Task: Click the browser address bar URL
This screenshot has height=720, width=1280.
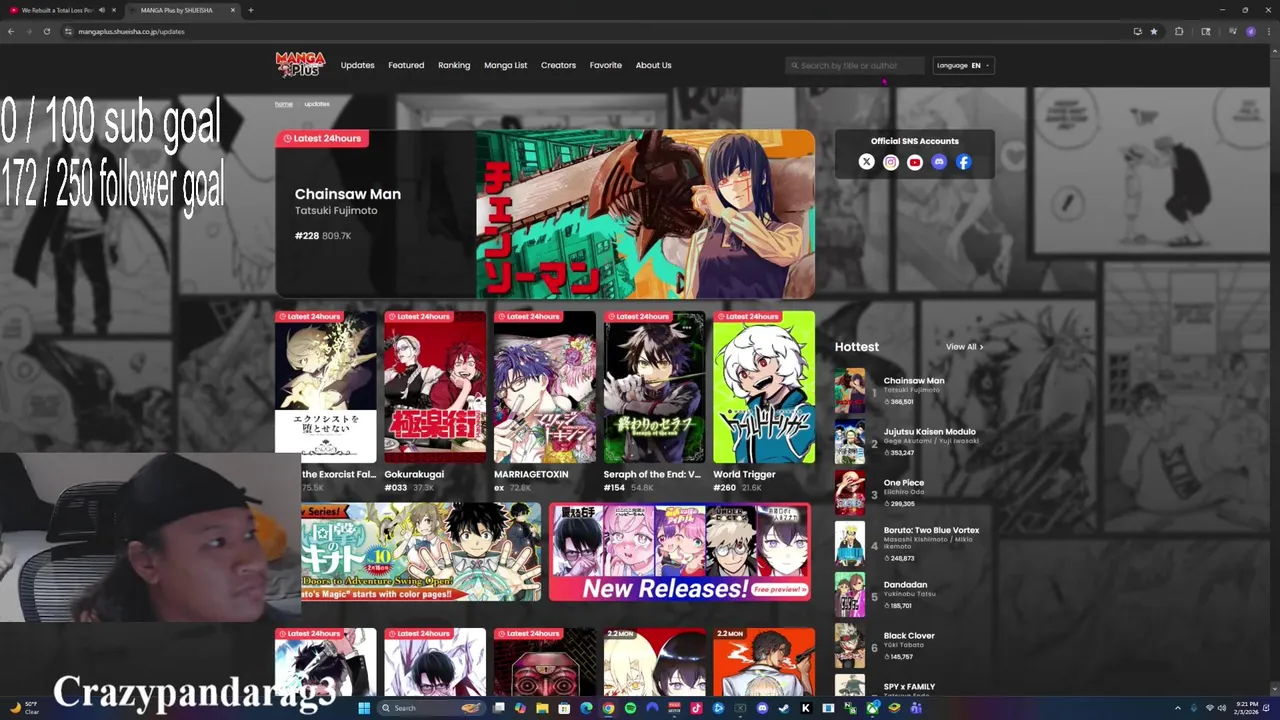Action: 131,31
